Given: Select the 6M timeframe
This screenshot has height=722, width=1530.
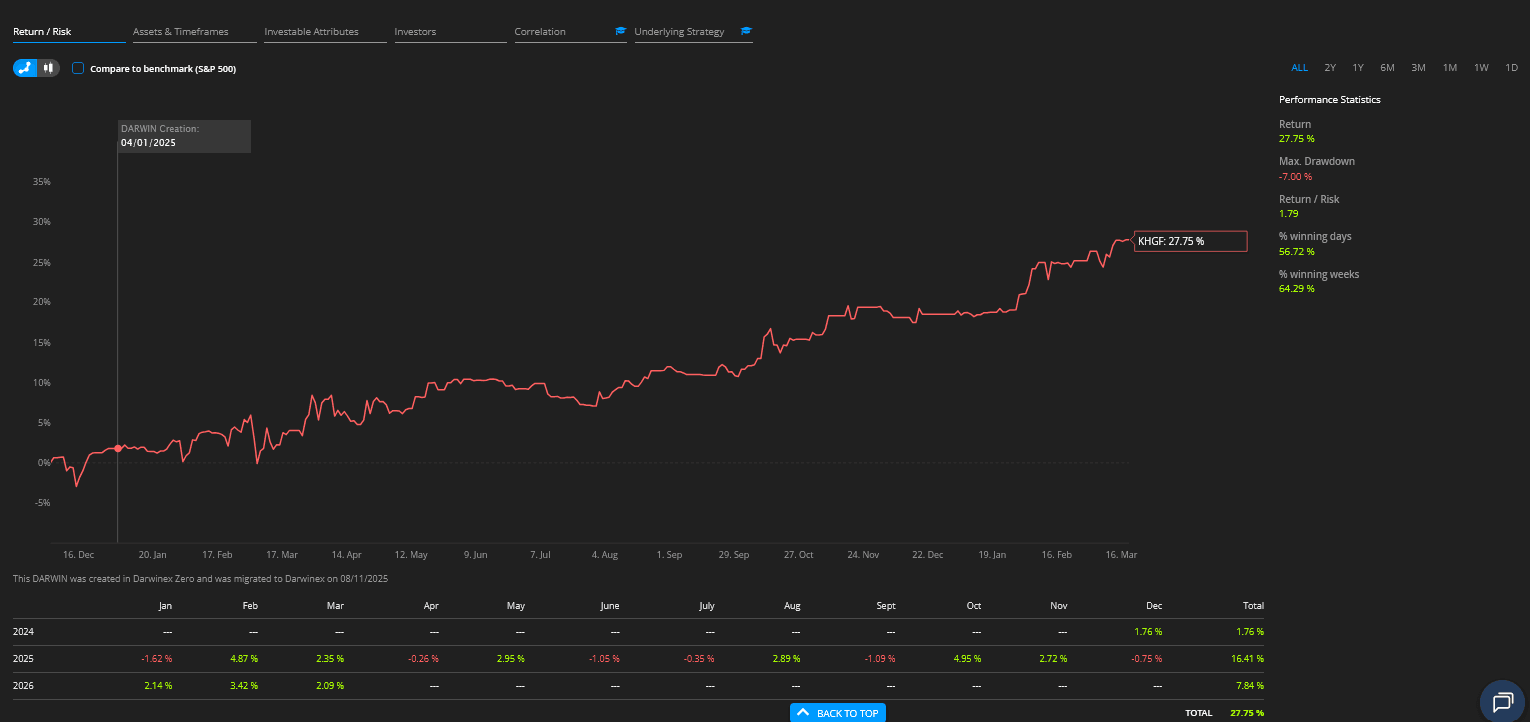Looking at the screenshot, I should pyautogui.click(x=1387, y=67).
